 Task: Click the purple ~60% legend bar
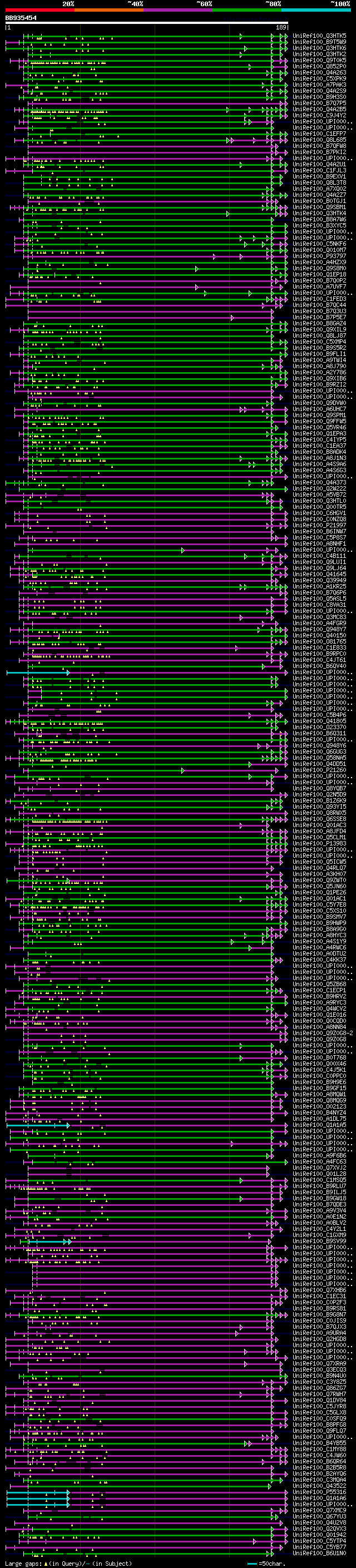179,10
